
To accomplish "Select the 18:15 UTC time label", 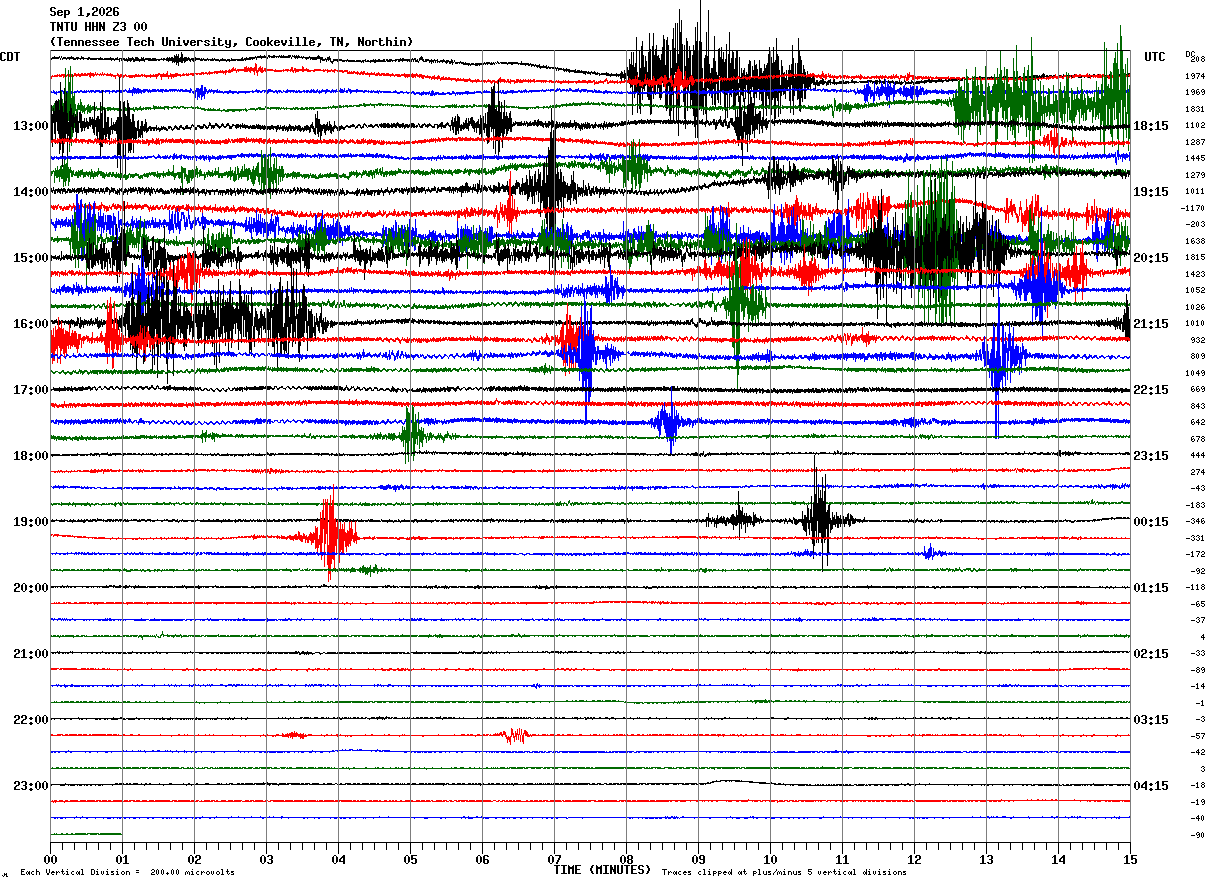I will click(x=1150, y=126).
